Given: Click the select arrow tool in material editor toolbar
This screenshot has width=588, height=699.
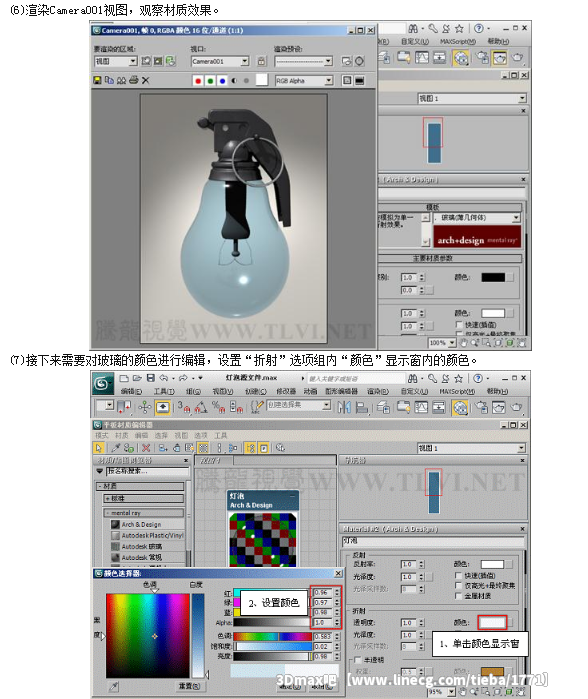Looking at the screenshot, I should pyautogui.click(x=99, y=448).
